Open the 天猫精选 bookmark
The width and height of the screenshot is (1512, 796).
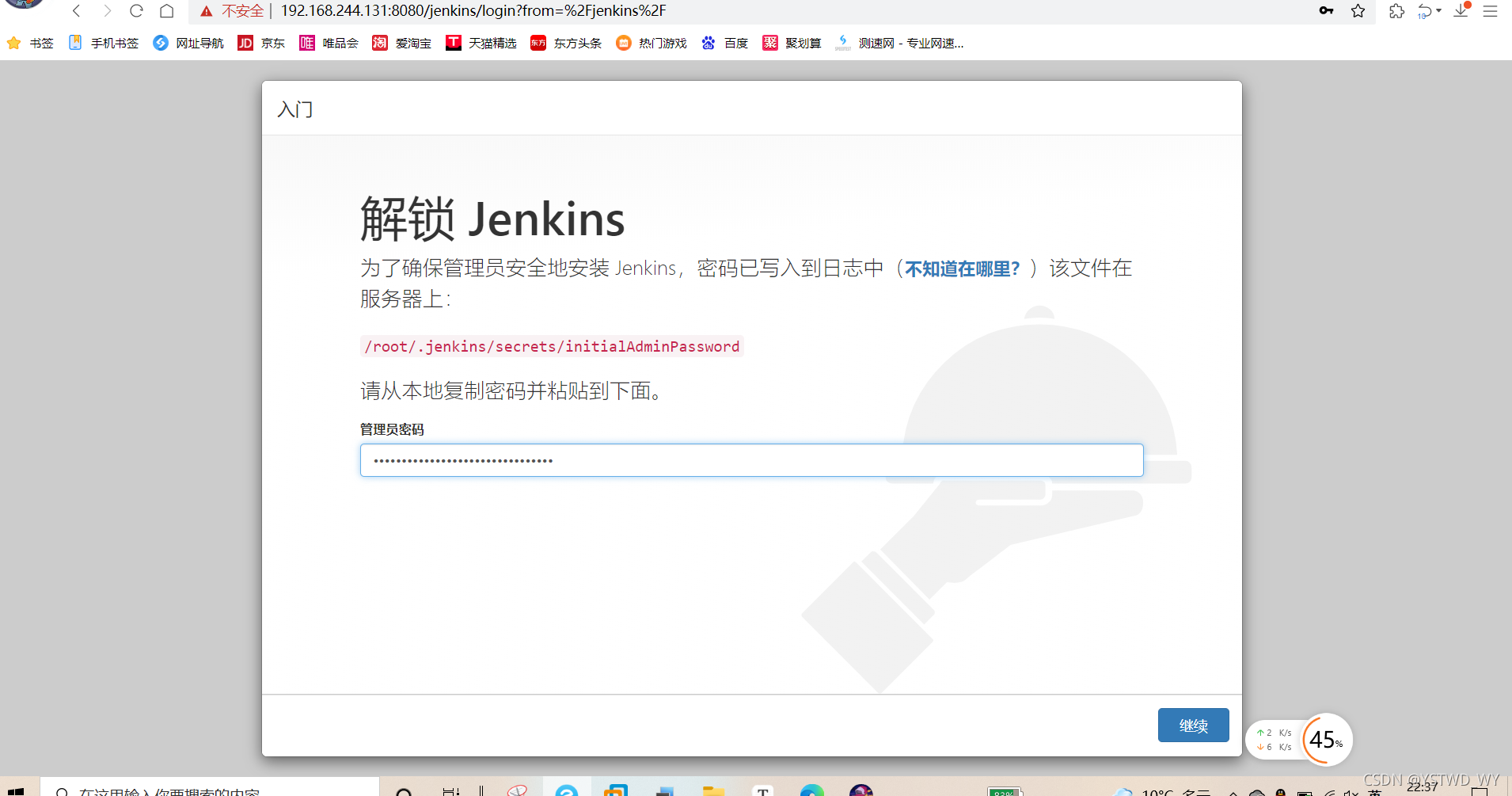point(481,43)
